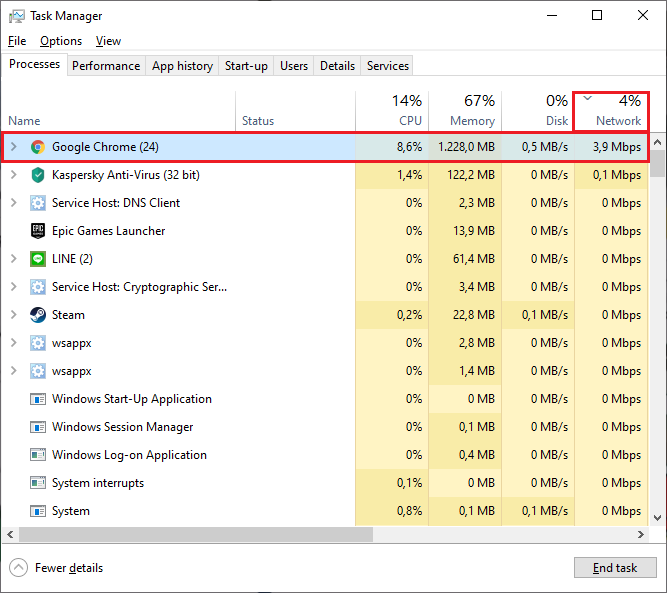Click the End task button
667x593 pixels.
point(615,568)
